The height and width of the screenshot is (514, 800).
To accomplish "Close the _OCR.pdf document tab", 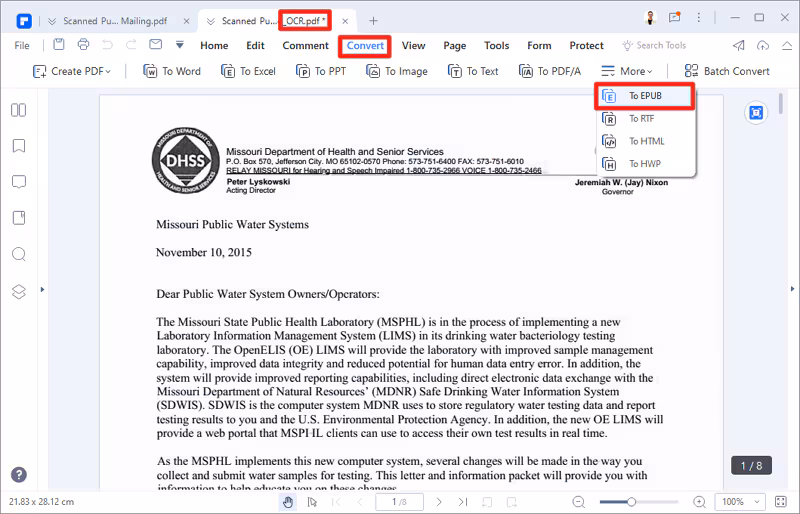I will point(345,21).
